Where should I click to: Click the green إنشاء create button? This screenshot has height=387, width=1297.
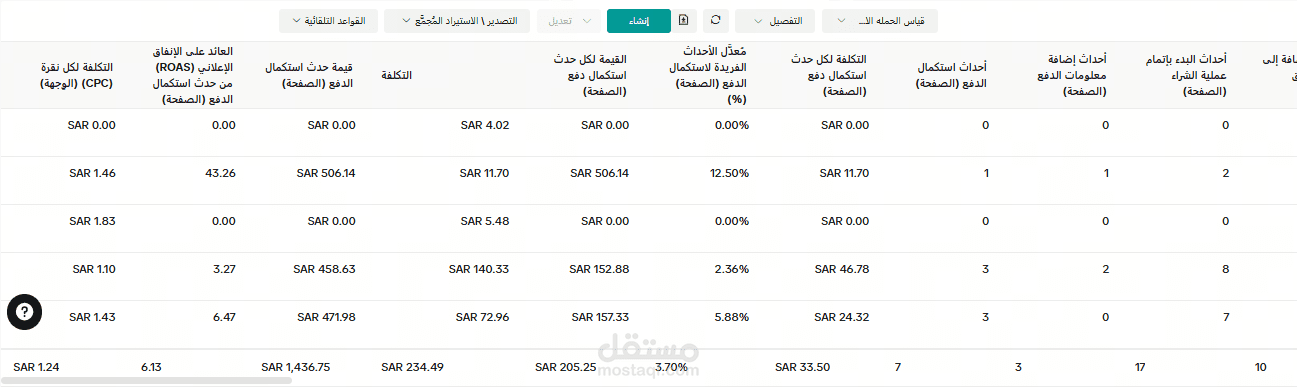(639, 20)
